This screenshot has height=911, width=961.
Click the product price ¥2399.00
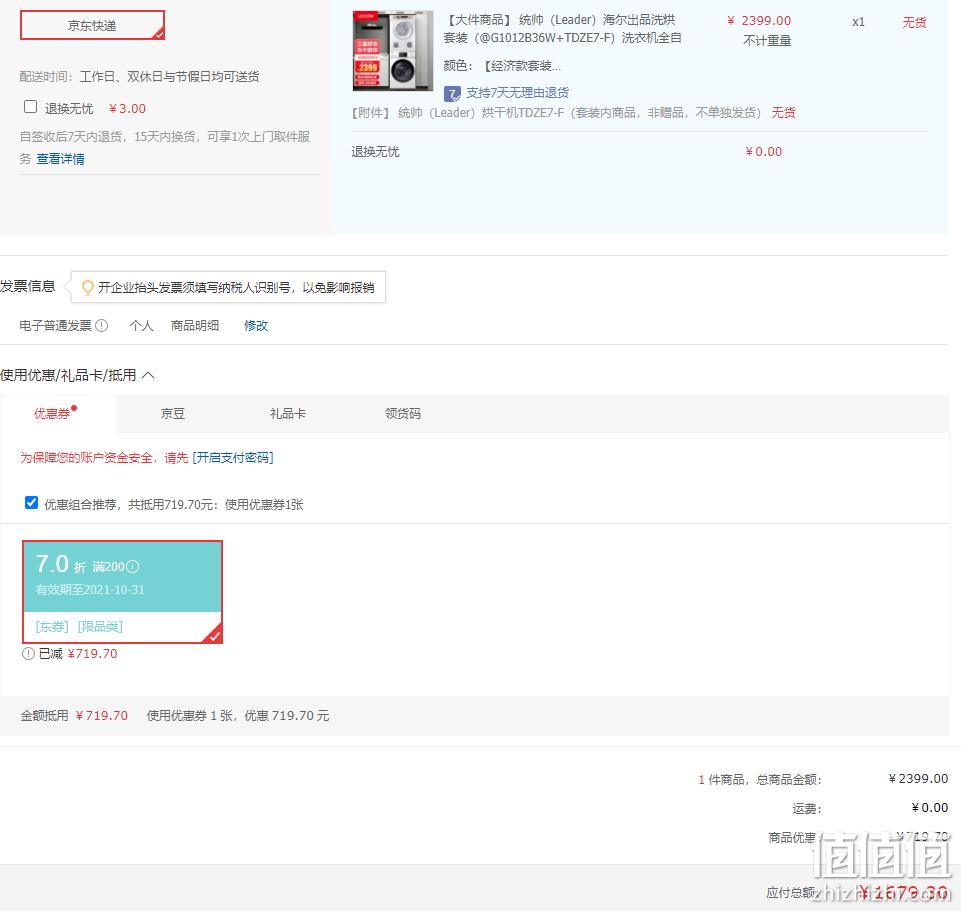[x=759, y=21]
